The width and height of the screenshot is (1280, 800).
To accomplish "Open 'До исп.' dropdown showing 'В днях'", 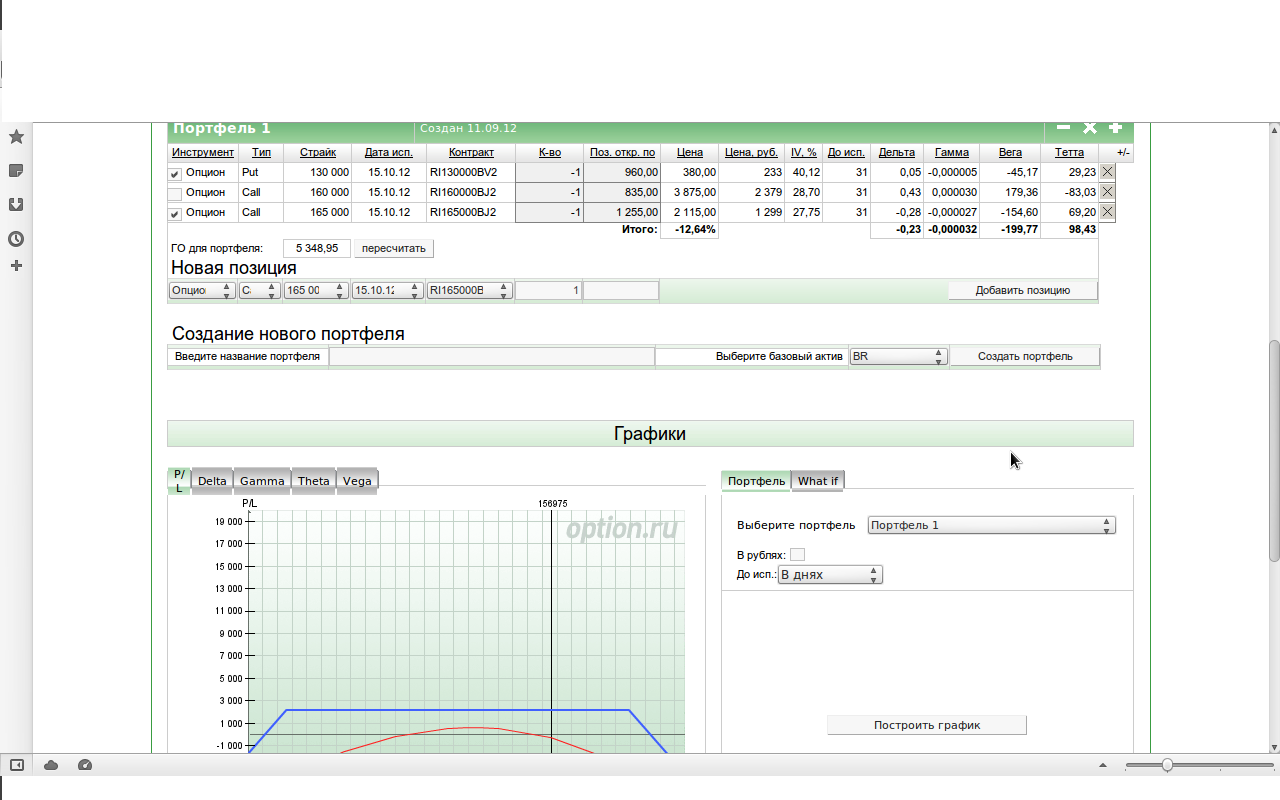I will pos(830,575).
